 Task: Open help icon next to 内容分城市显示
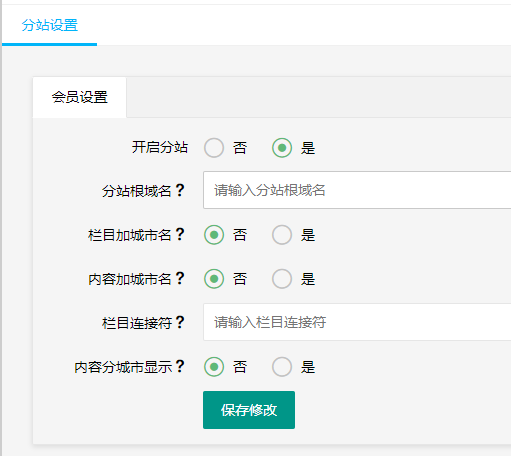180,366
